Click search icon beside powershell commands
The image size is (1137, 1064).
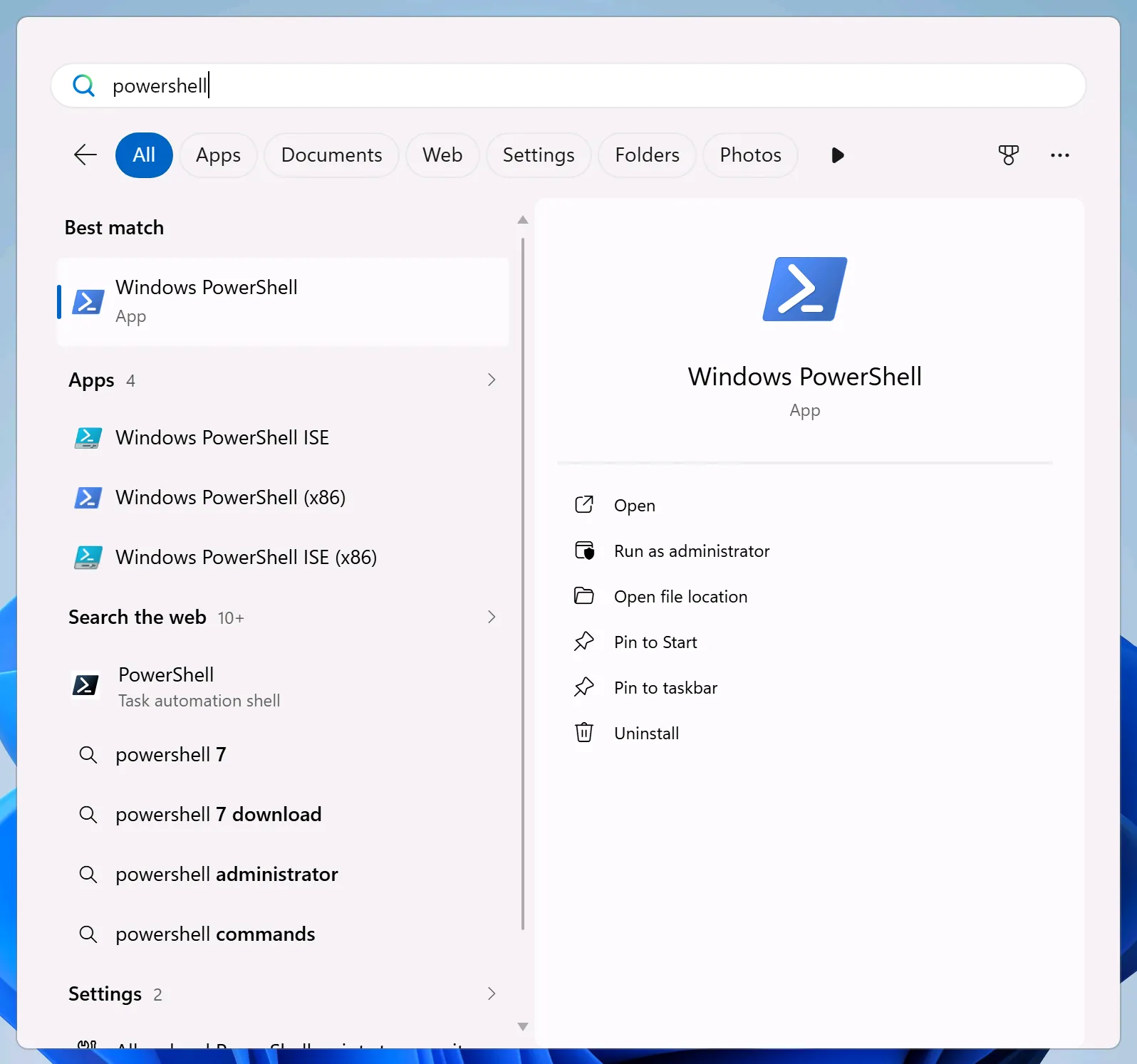point(88,934)
